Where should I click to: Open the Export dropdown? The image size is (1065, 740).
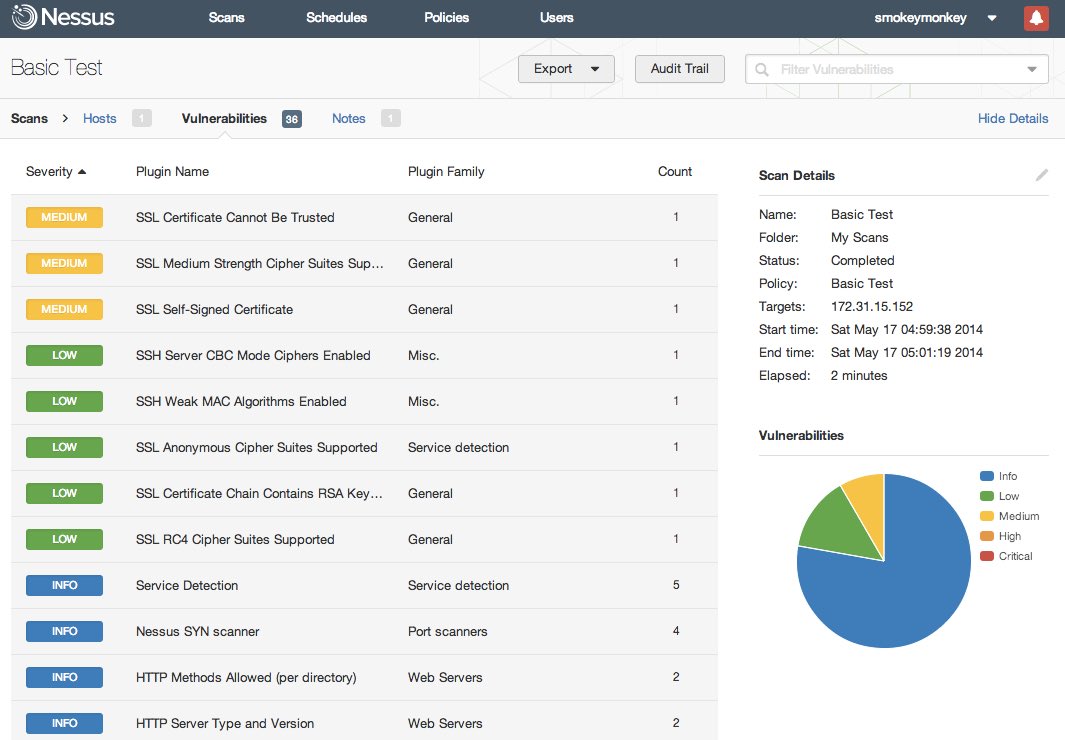(x=566, y=69)
